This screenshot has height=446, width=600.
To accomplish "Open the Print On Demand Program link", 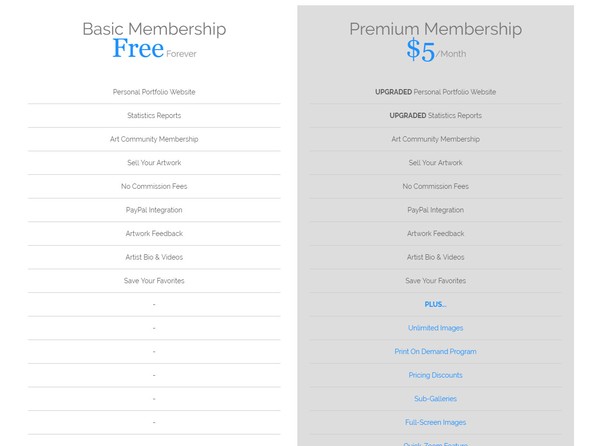I will pyautogui.click(x=435, y=352).
